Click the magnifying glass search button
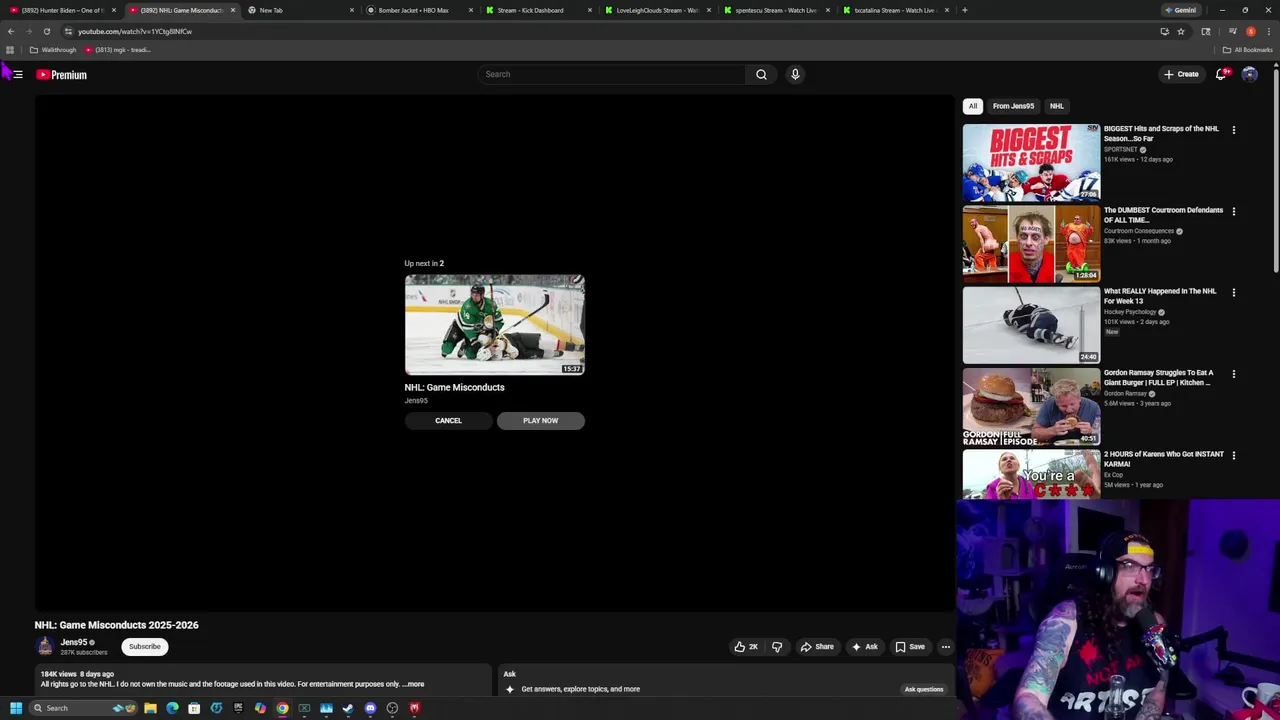Screen dimensions: 1280x720 (761, 74)
